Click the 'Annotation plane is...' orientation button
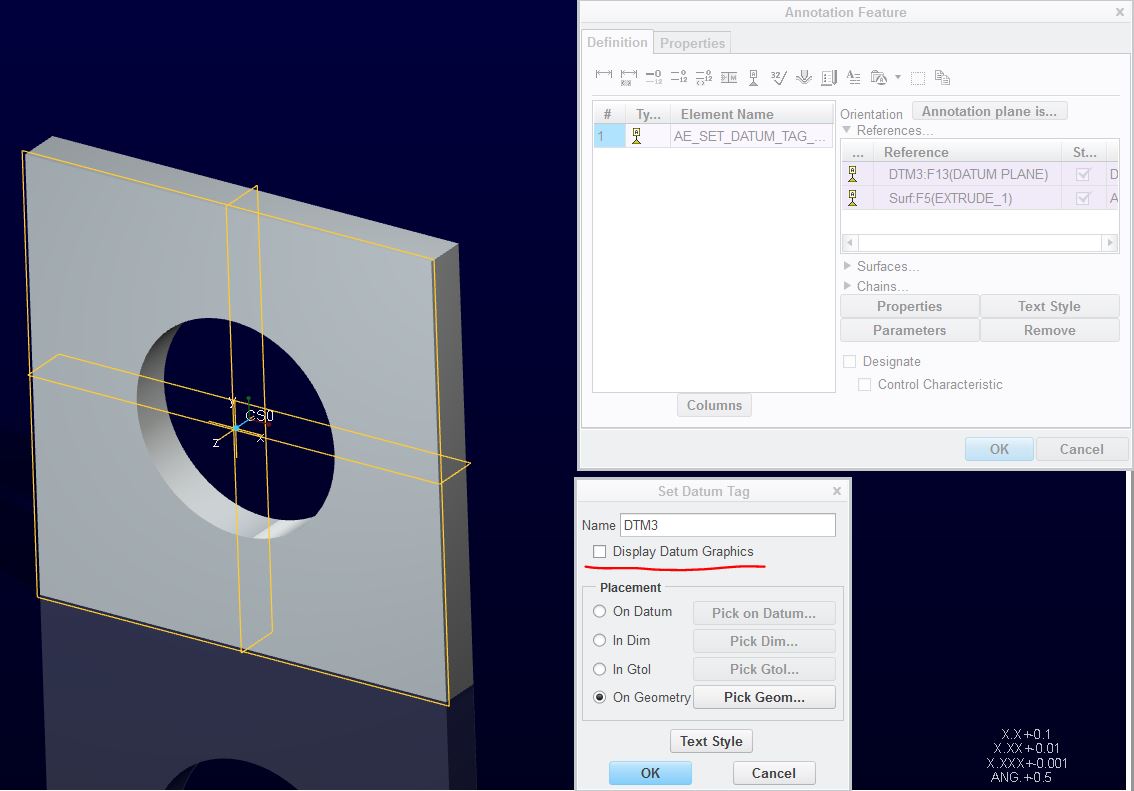This screenshot has width=1134, height=791. pyautogui.click(x=989, y=111)
